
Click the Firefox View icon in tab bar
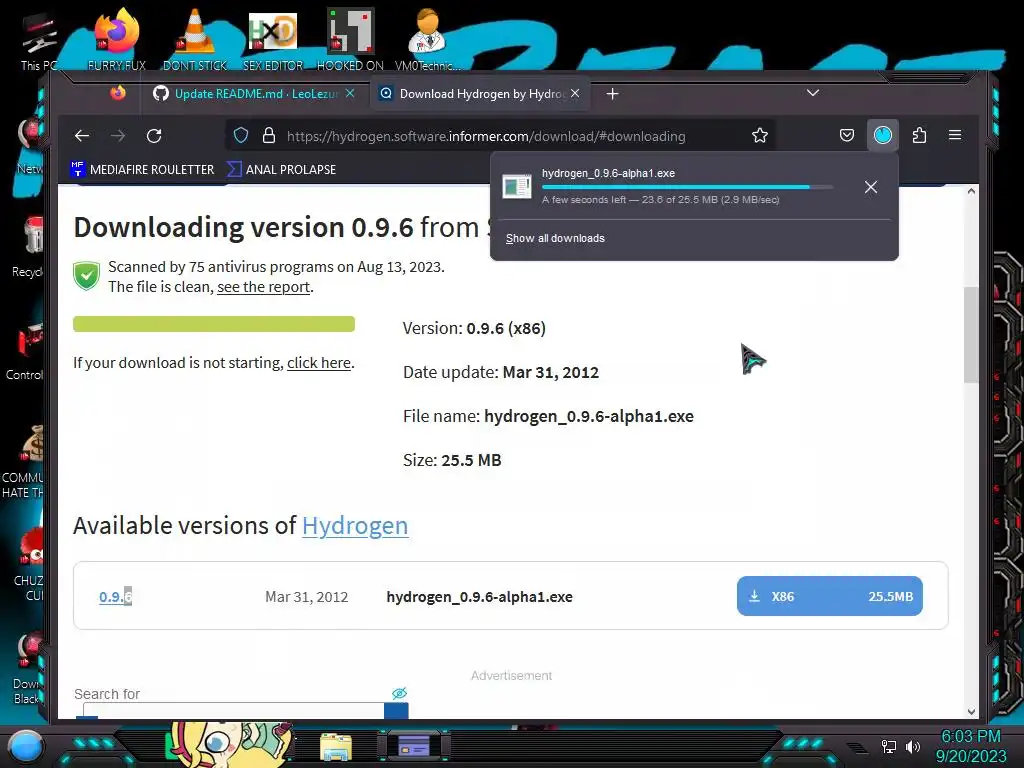tap(118, 93)
